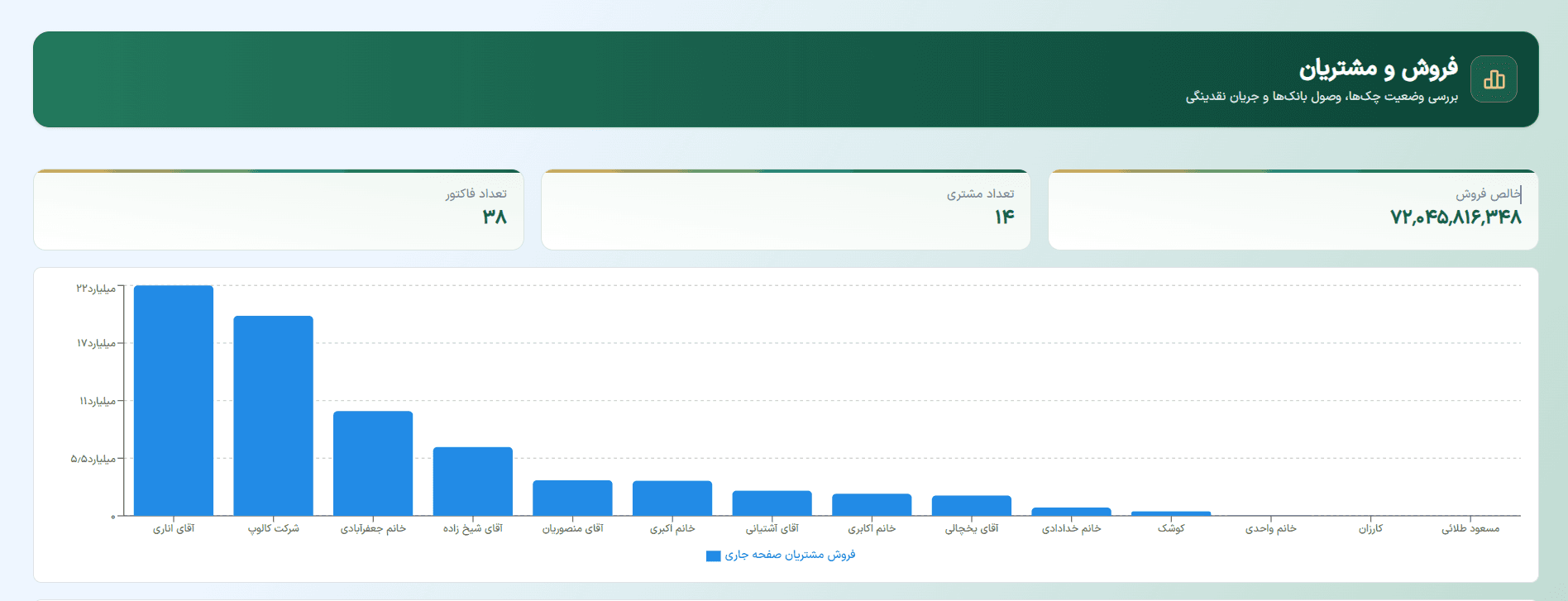Viewport: 1568px width, 601px height.
Task: Click the y-axis label "۱۱ میلیارد"
Action: click(x=98, y=401)
